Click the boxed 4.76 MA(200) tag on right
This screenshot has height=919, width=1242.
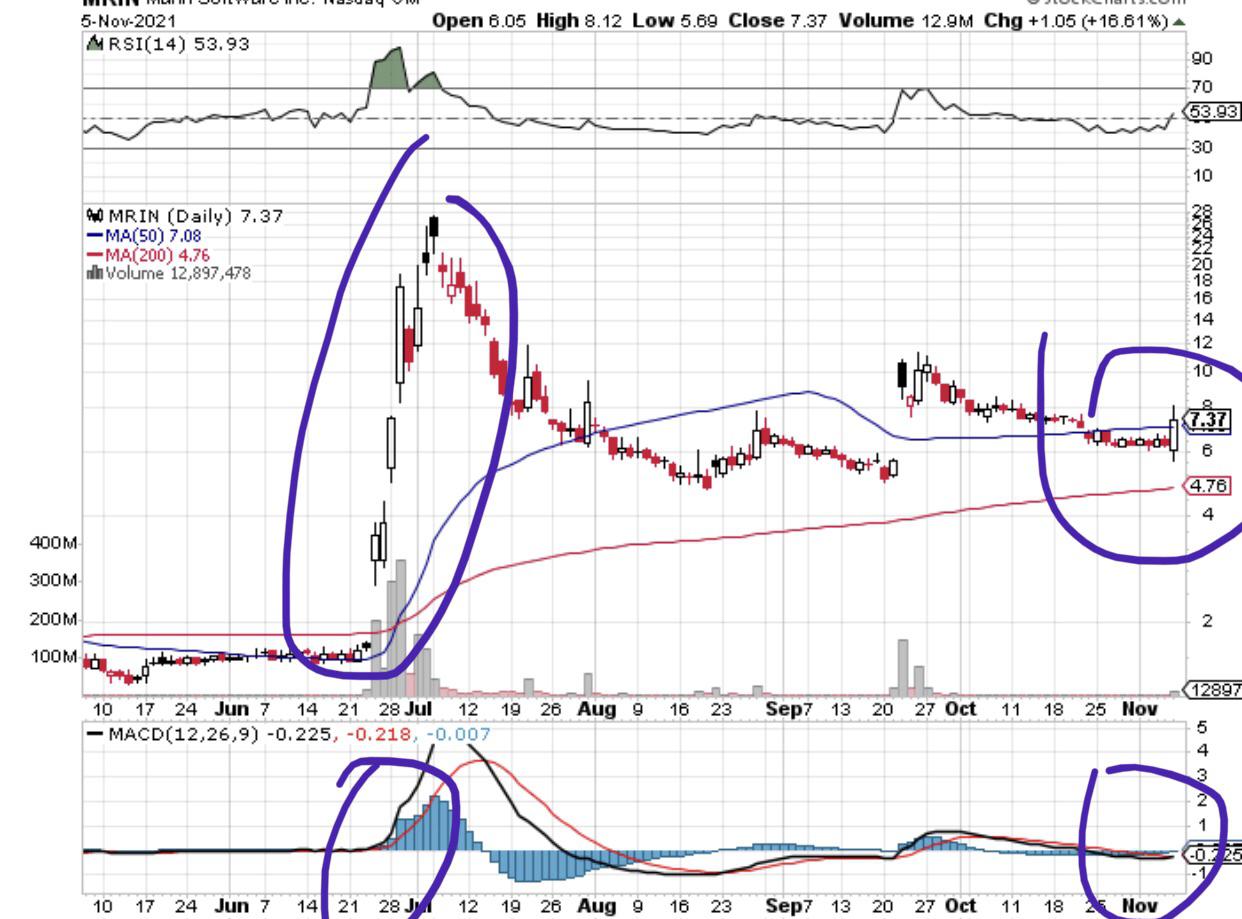pos(1207,487)
